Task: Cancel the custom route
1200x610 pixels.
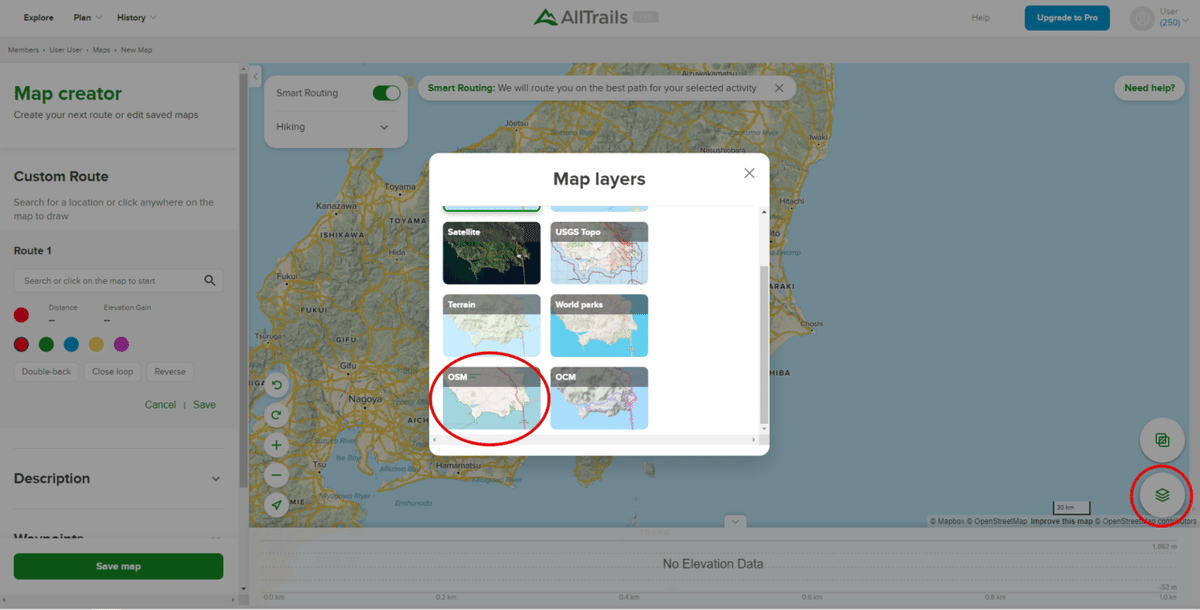Action: [160, 405]
